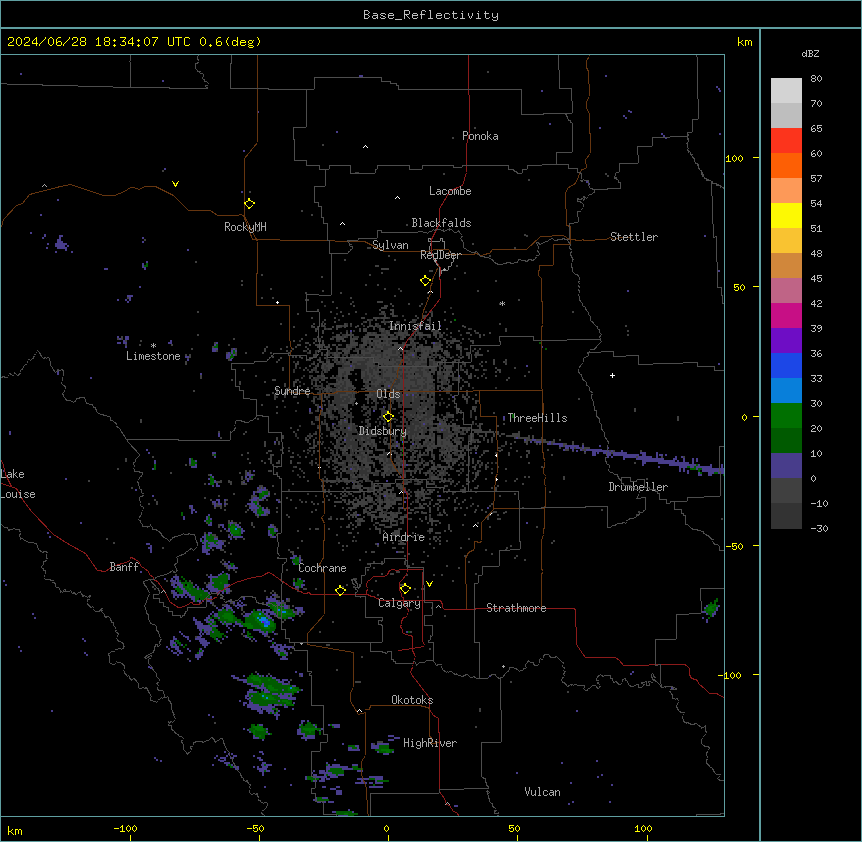Click the Lake Louise label

pos(18,484)
